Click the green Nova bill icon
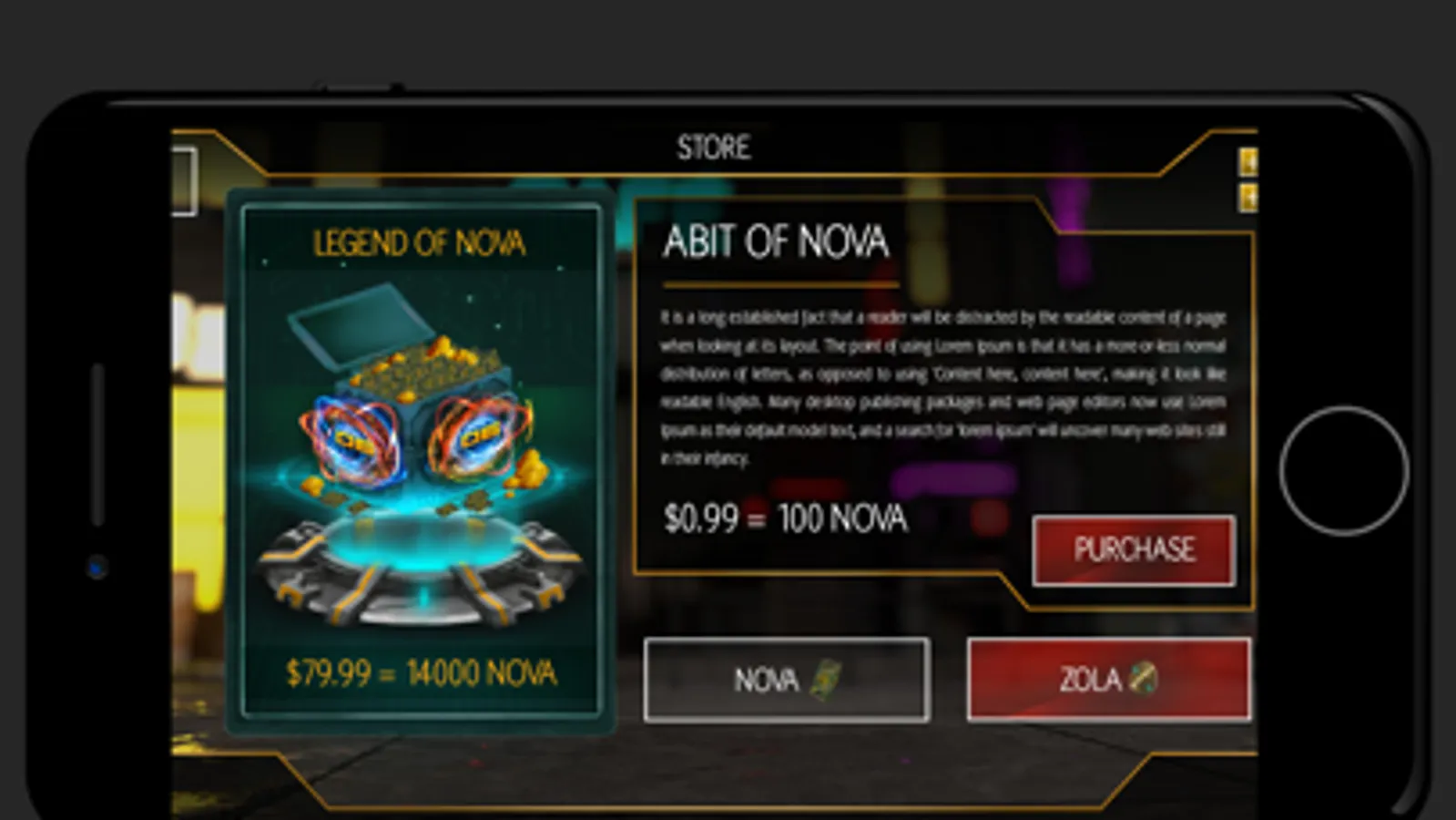 pyautogui.click(x=825, y=680)
